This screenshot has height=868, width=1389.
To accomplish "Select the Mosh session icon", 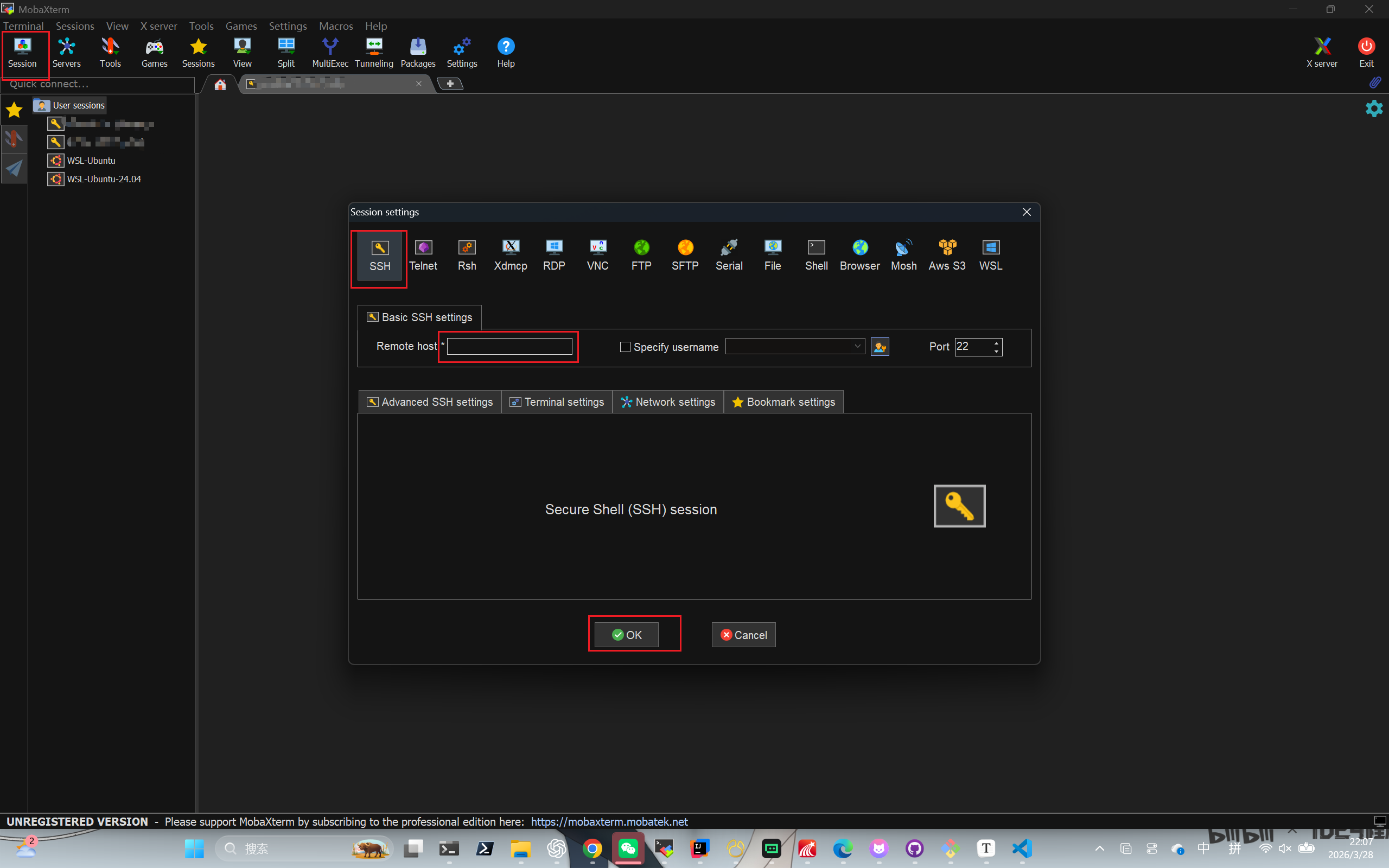I will 903,254.
